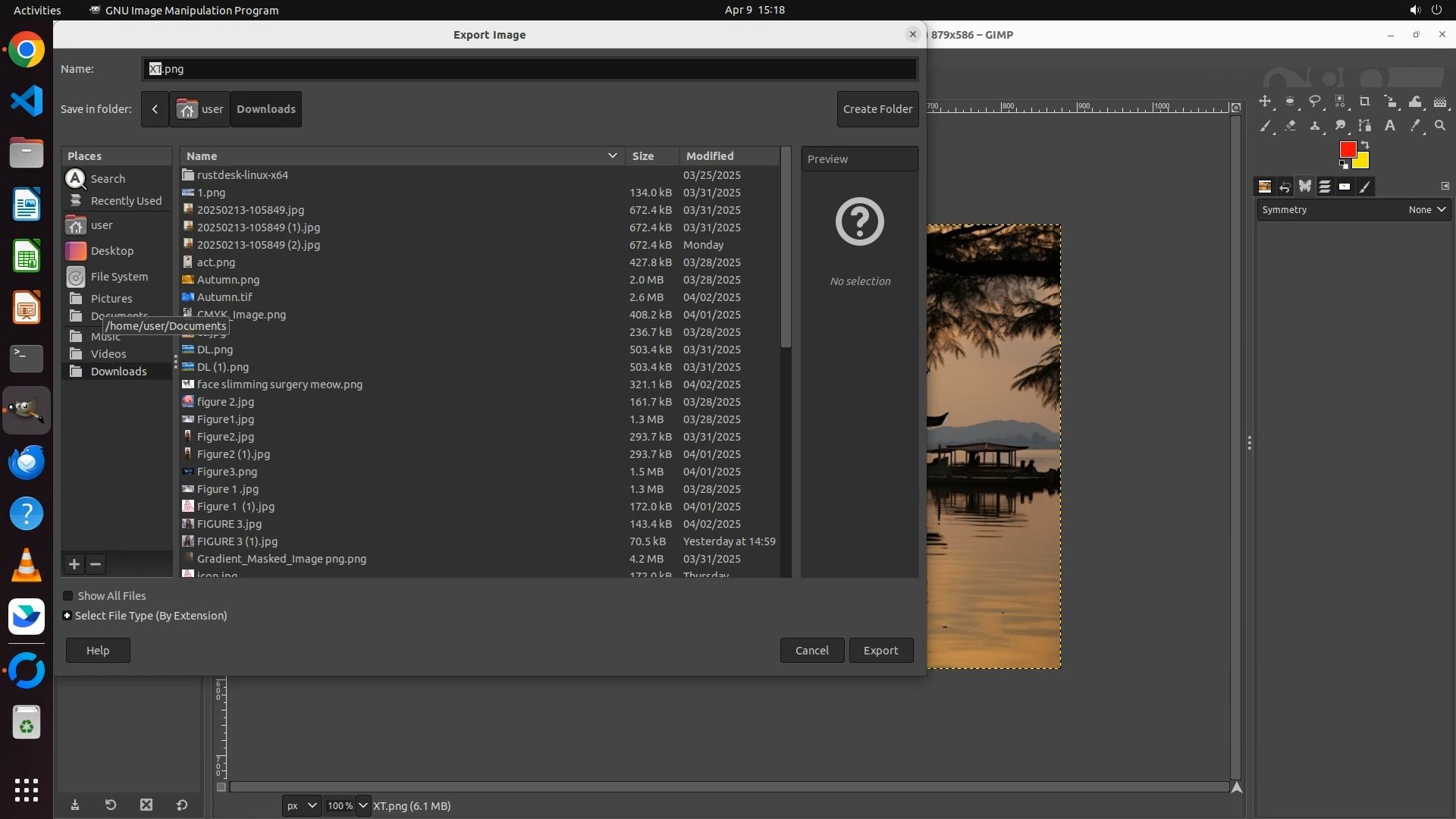Viewport: 1456px width, 819px height.
Task: Click the red foreground color swatch
Action: (1347, 149)
